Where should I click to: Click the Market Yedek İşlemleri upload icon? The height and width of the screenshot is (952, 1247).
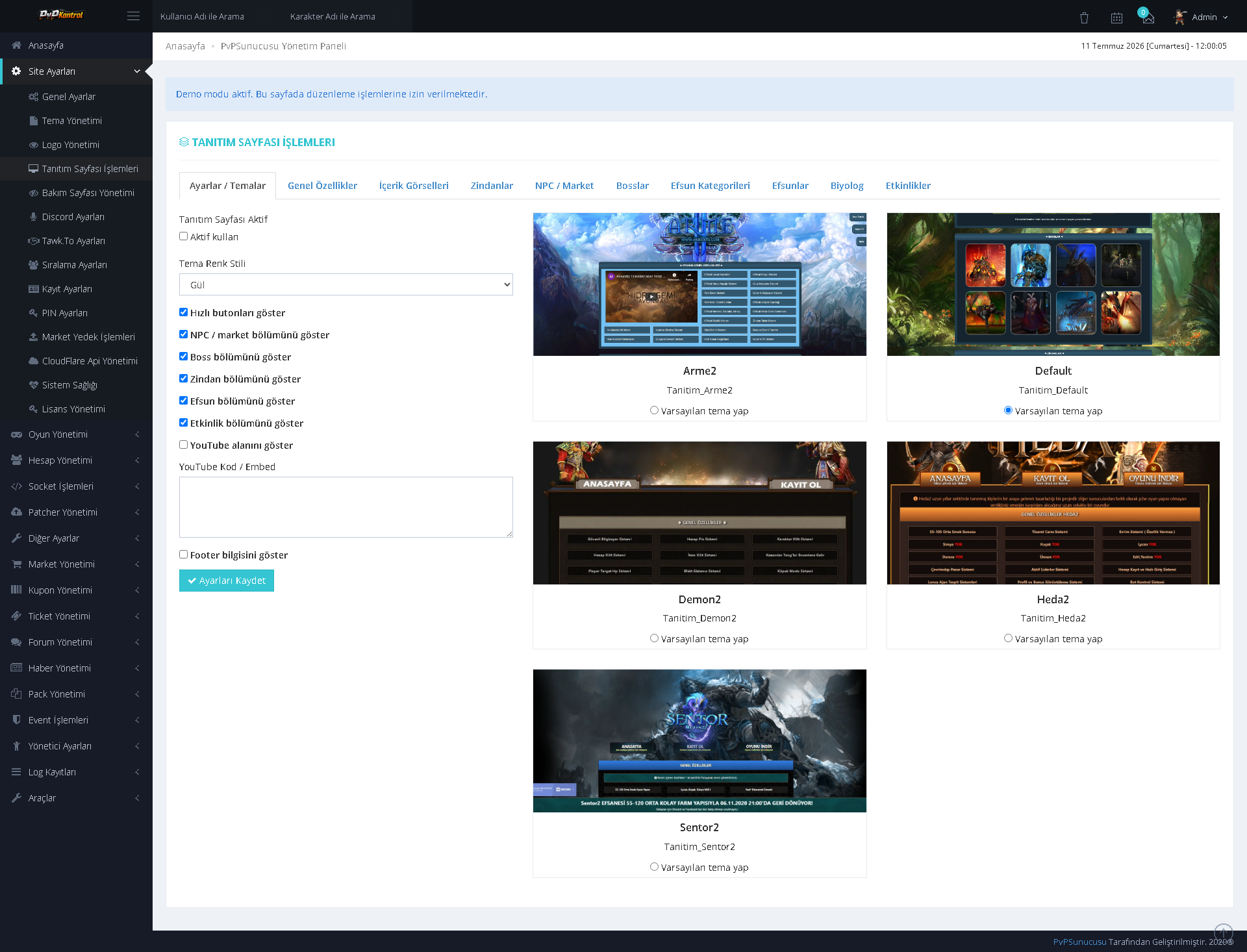coord(33,337)
